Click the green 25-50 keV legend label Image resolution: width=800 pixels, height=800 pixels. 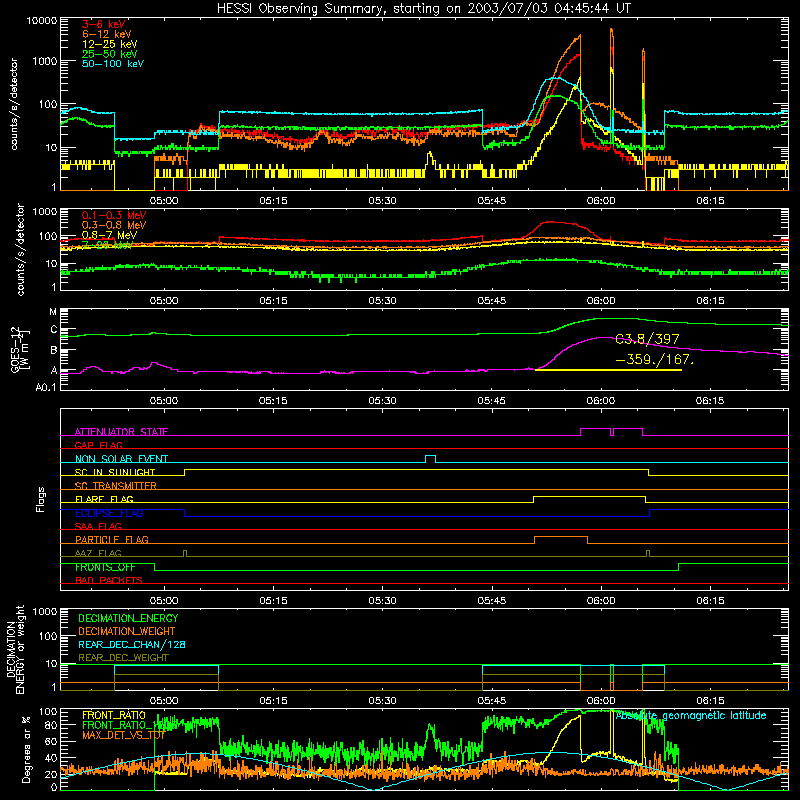(110, 54)
